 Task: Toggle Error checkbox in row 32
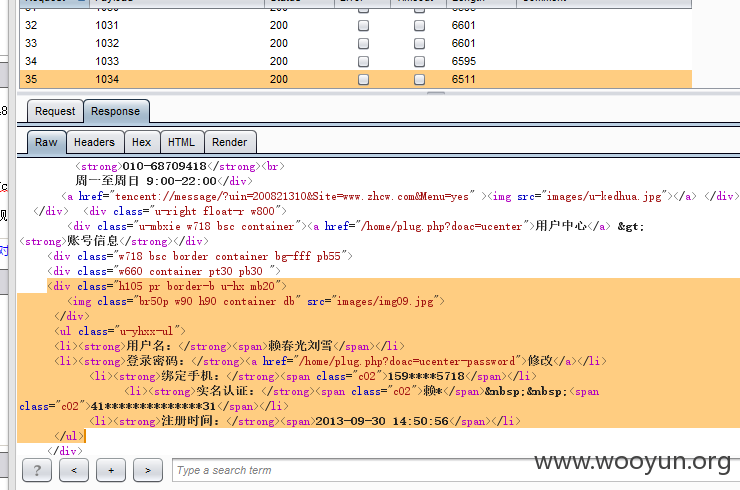click(363, 25)
